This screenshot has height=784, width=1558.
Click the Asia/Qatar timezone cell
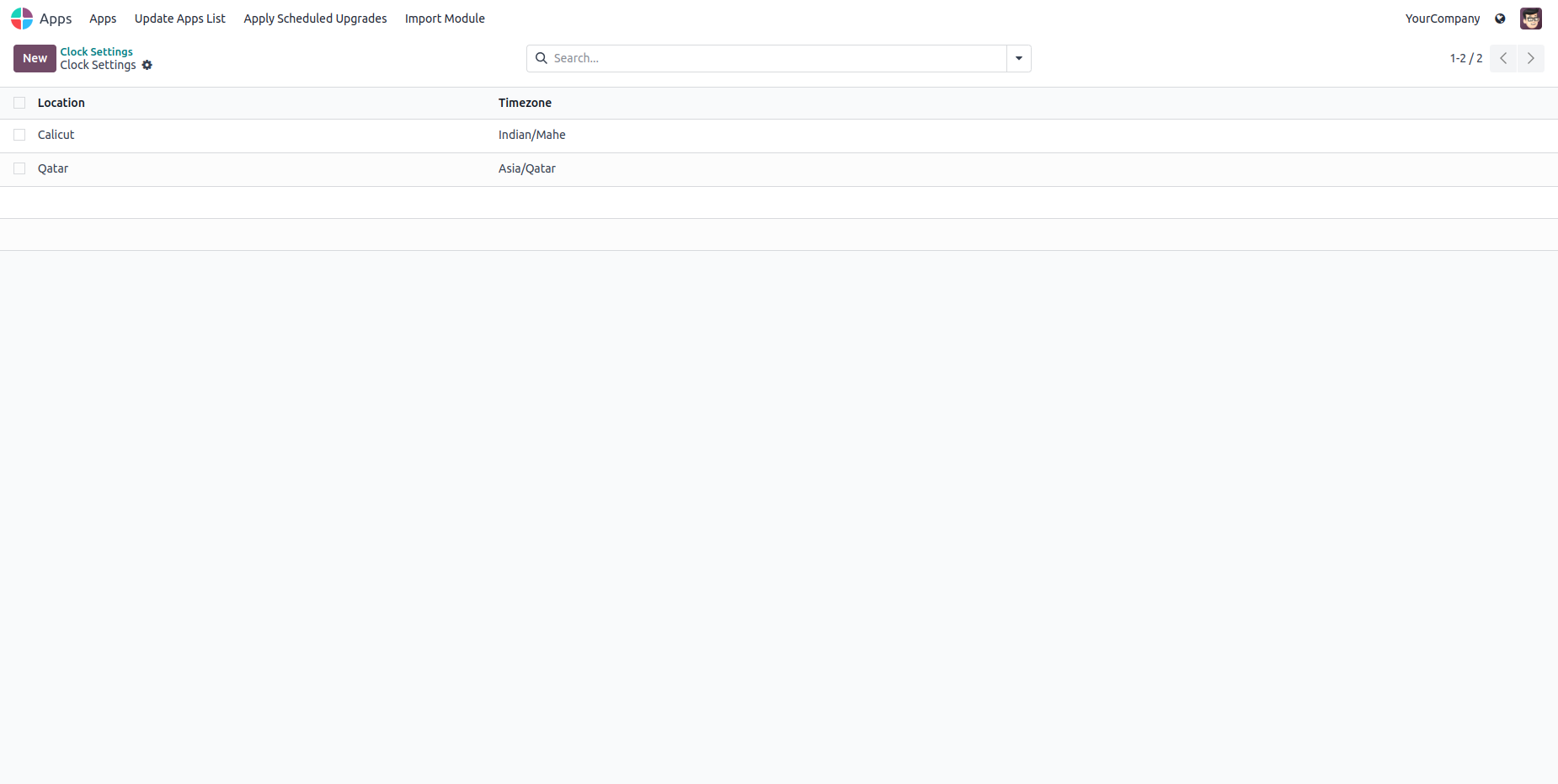[x=527, y=168]
